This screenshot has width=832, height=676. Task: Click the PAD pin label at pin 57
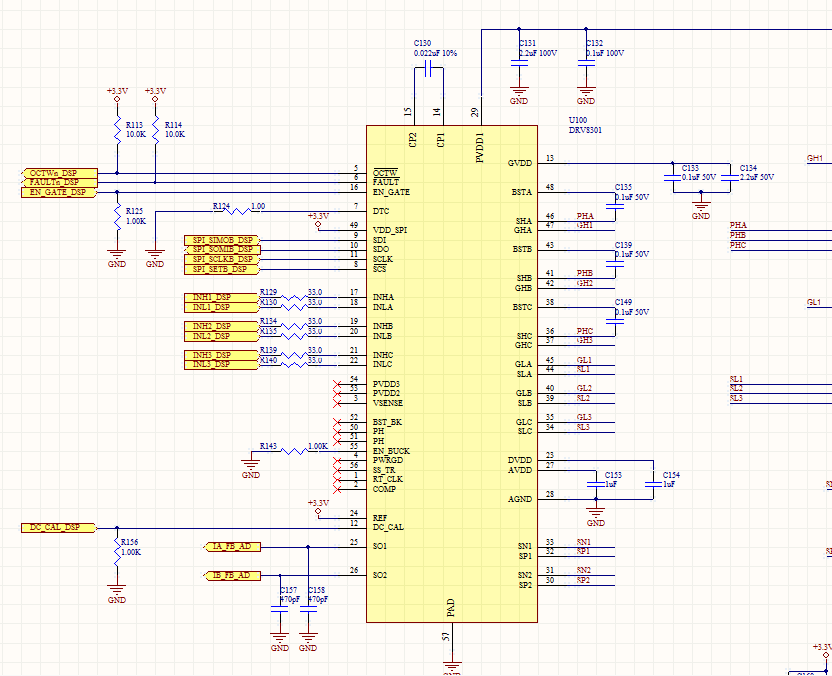click(450, 608)
